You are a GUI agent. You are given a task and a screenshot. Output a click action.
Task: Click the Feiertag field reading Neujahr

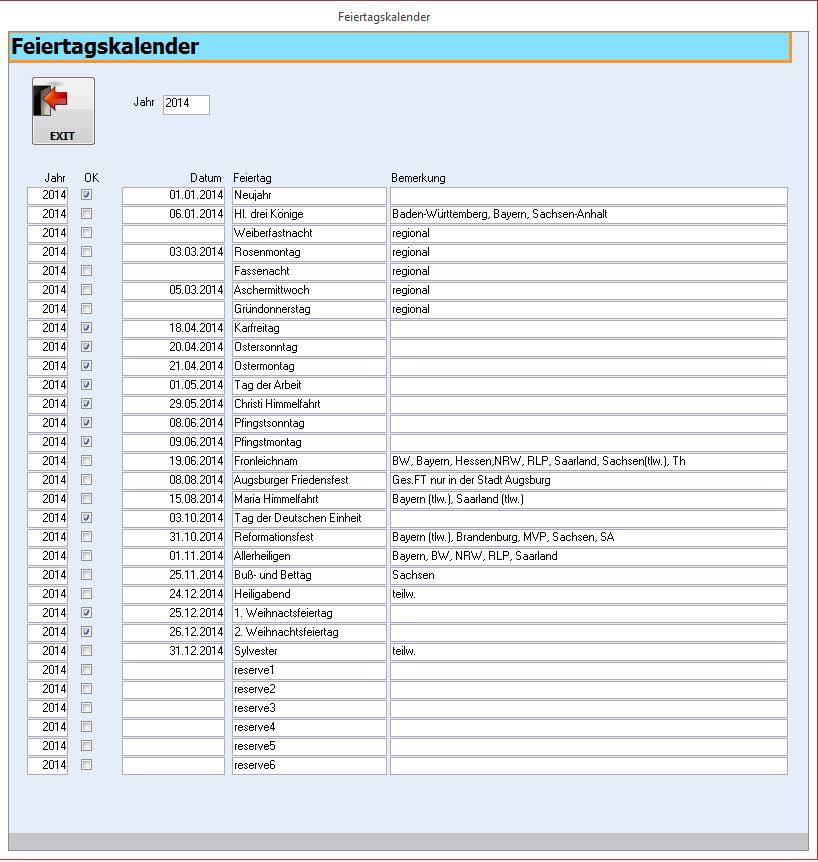[x=309, y=196]
